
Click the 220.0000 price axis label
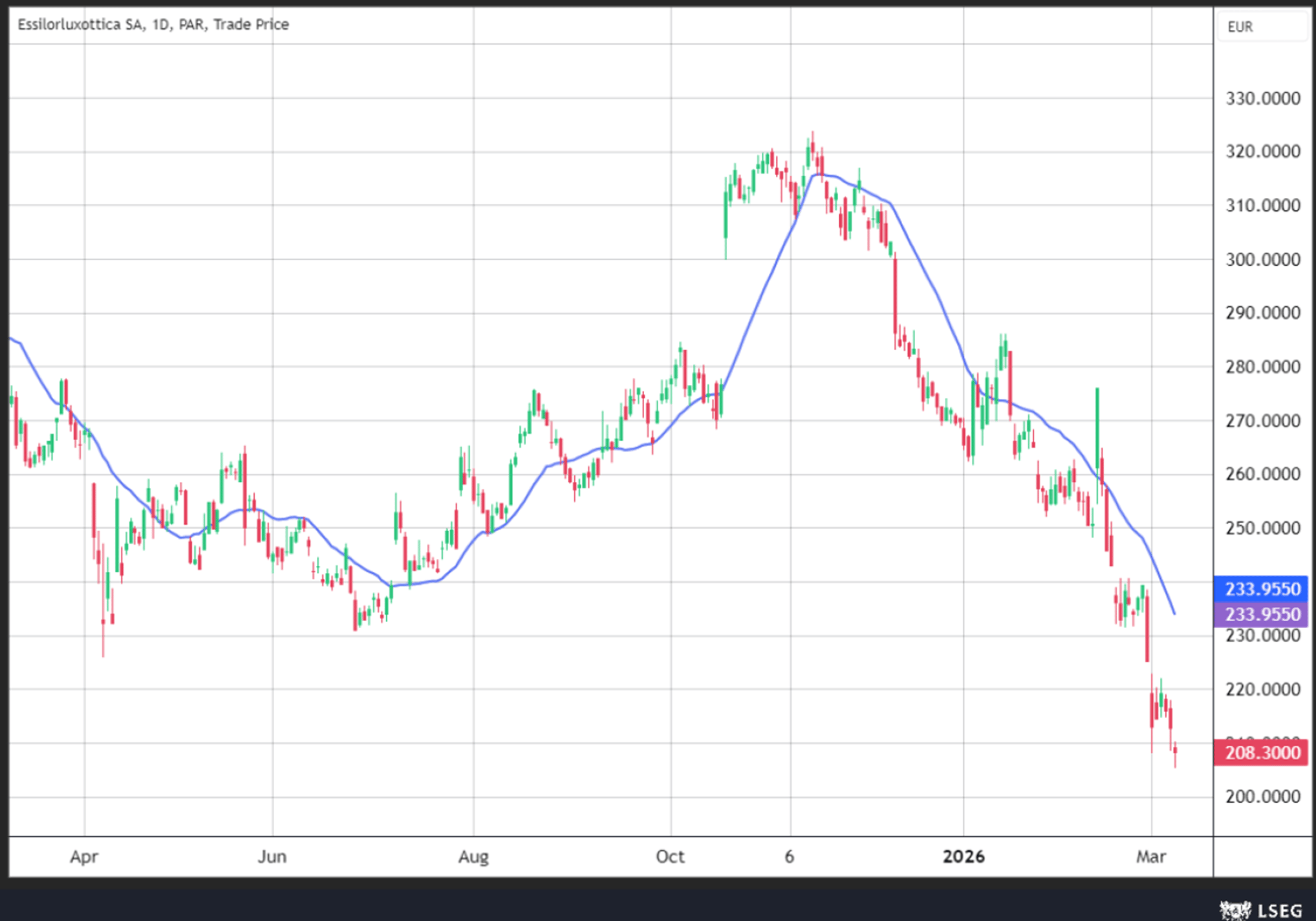[x=1262, y=689]
